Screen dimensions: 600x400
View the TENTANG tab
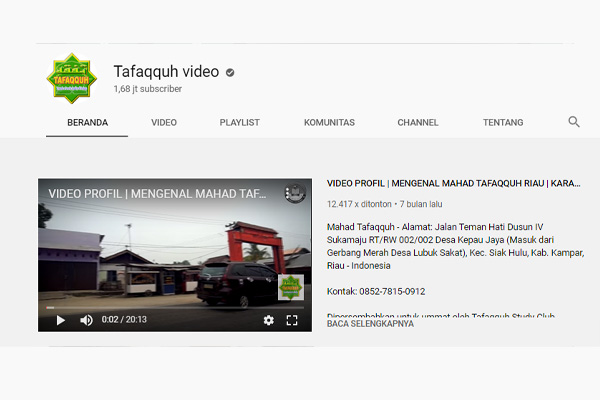pyautogui.click(x=503, y=122)
